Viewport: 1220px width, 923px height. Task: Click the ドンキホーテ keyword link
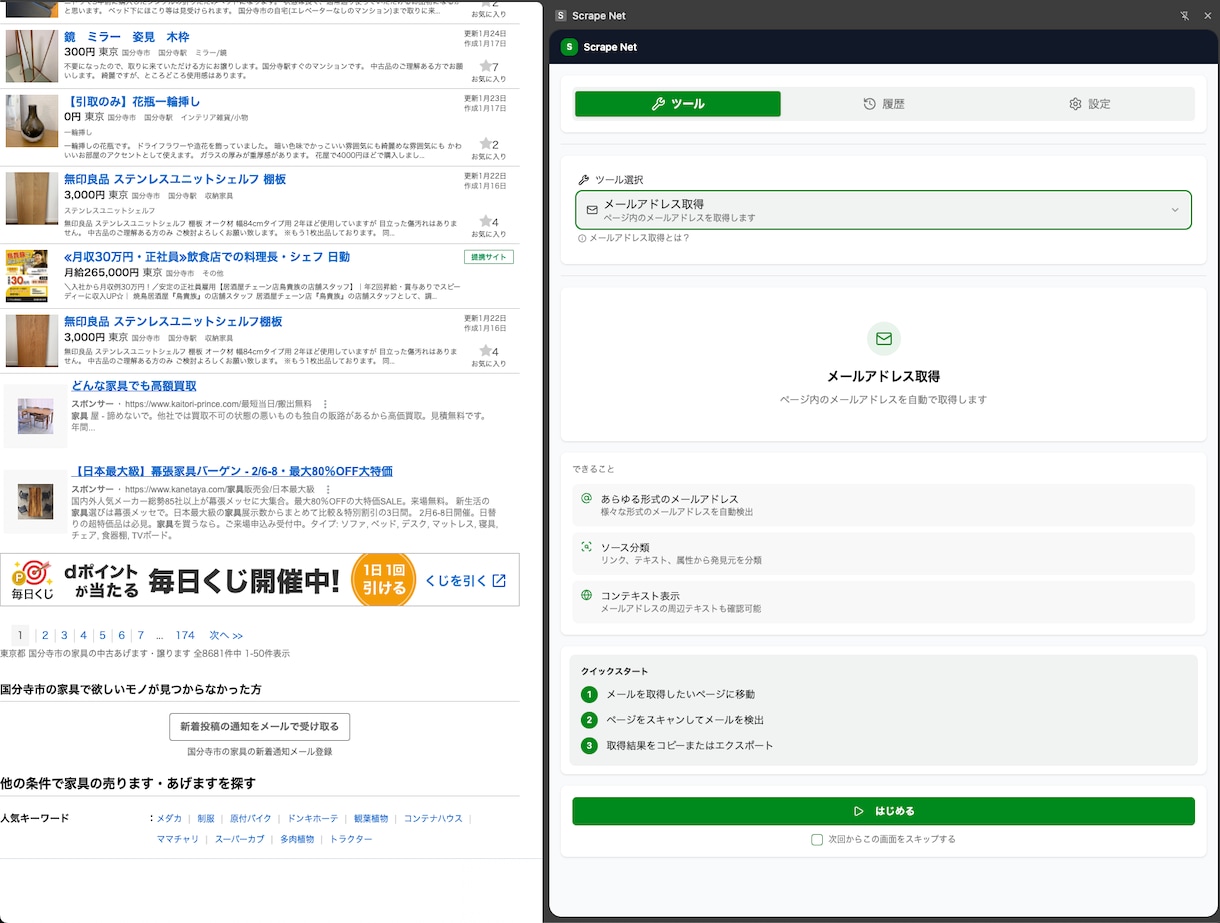coord(313,818)
